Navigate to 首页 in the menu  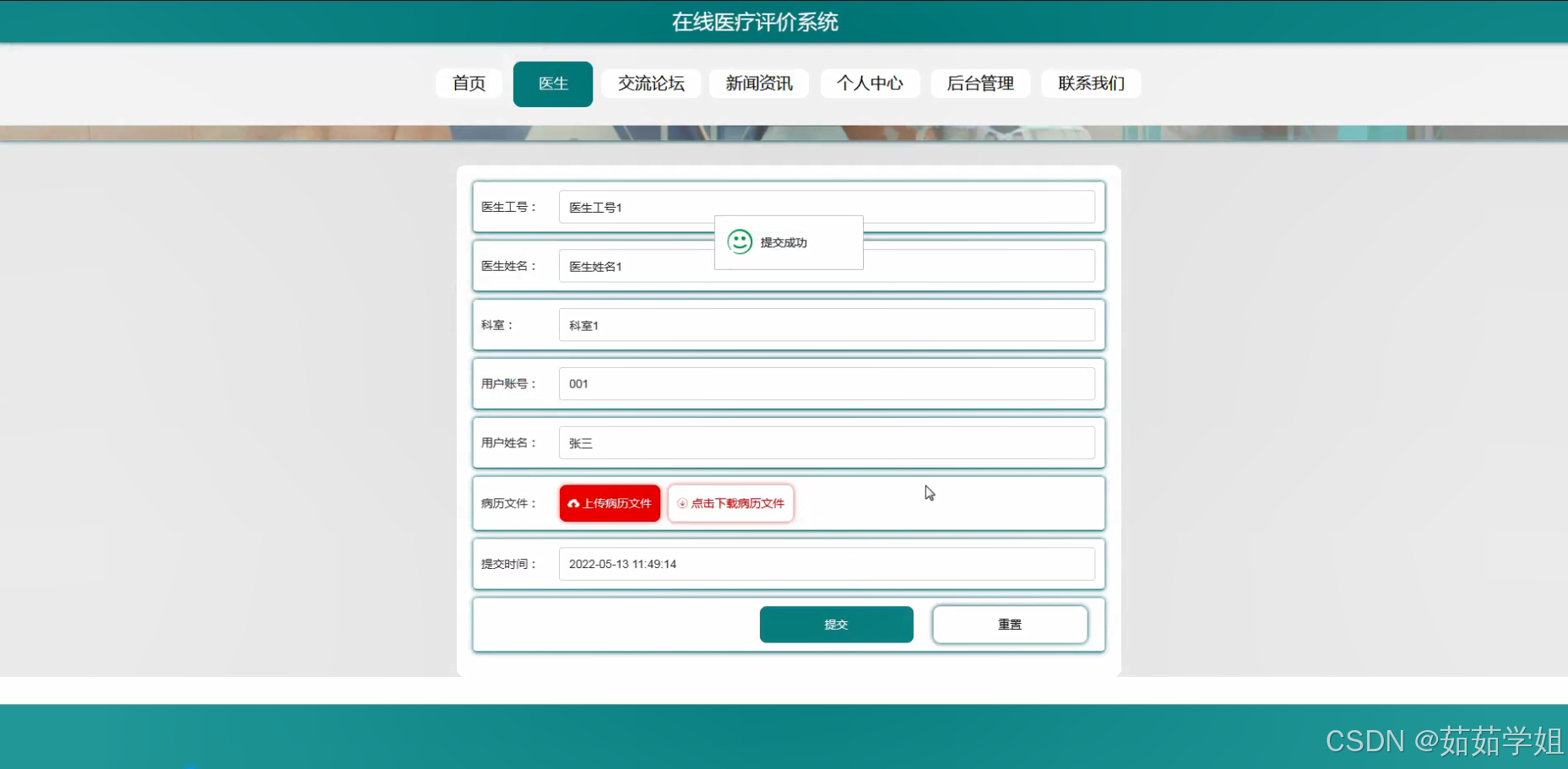pyautogui.click(x=468, y=84)
